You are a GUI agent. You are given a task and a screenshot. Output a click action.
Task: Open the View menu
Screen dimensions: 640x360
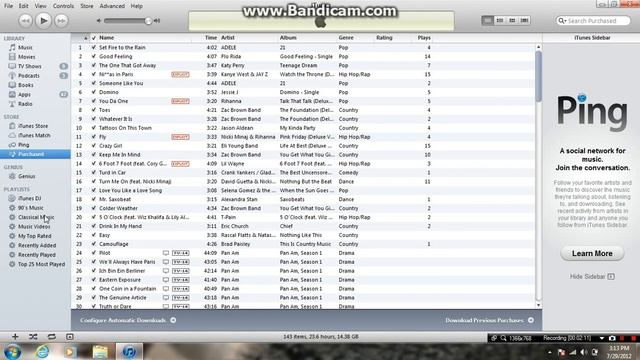click(40, 6)
